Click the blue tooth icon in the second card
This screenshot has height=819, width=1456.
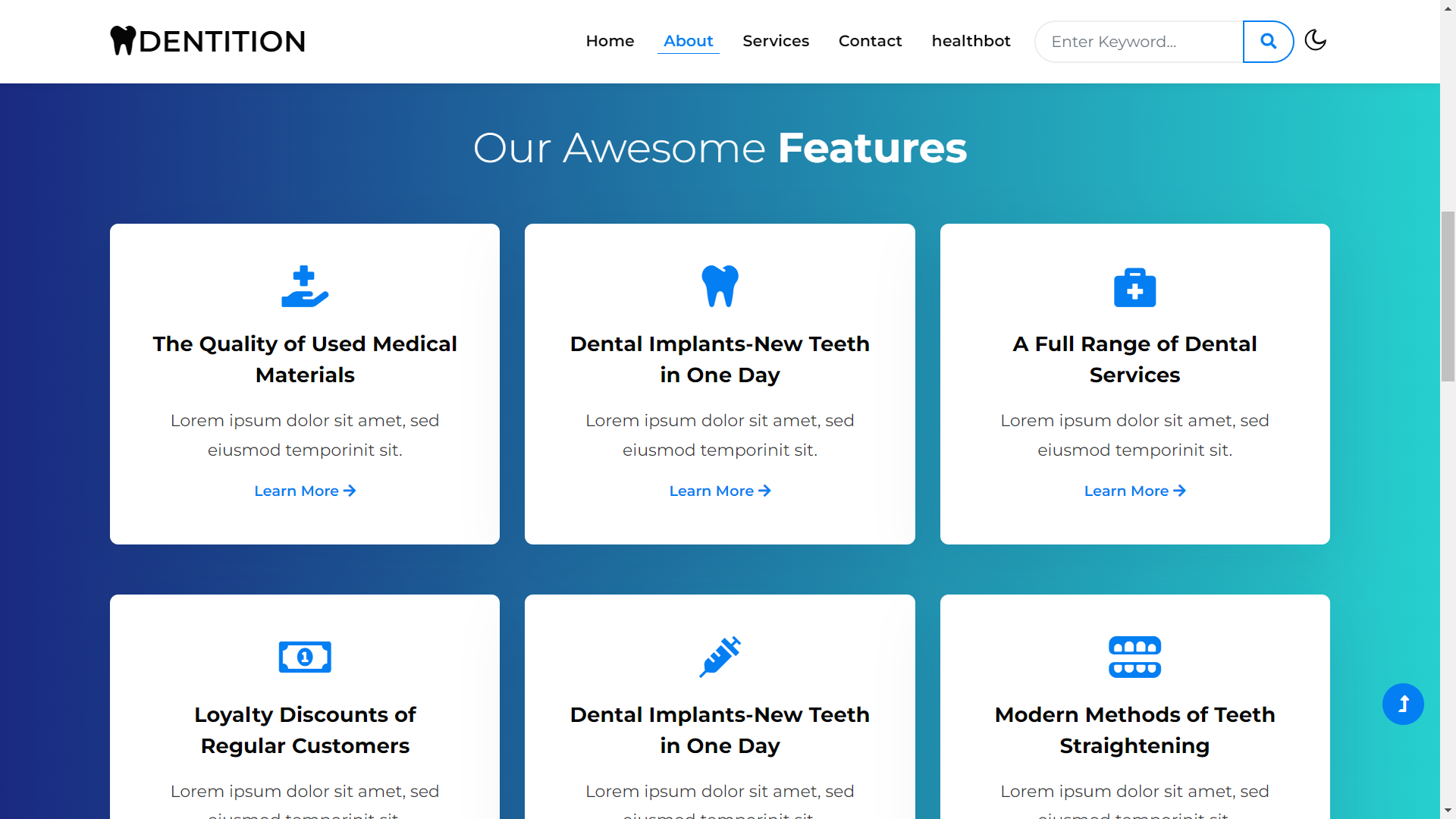pos(720,286)
